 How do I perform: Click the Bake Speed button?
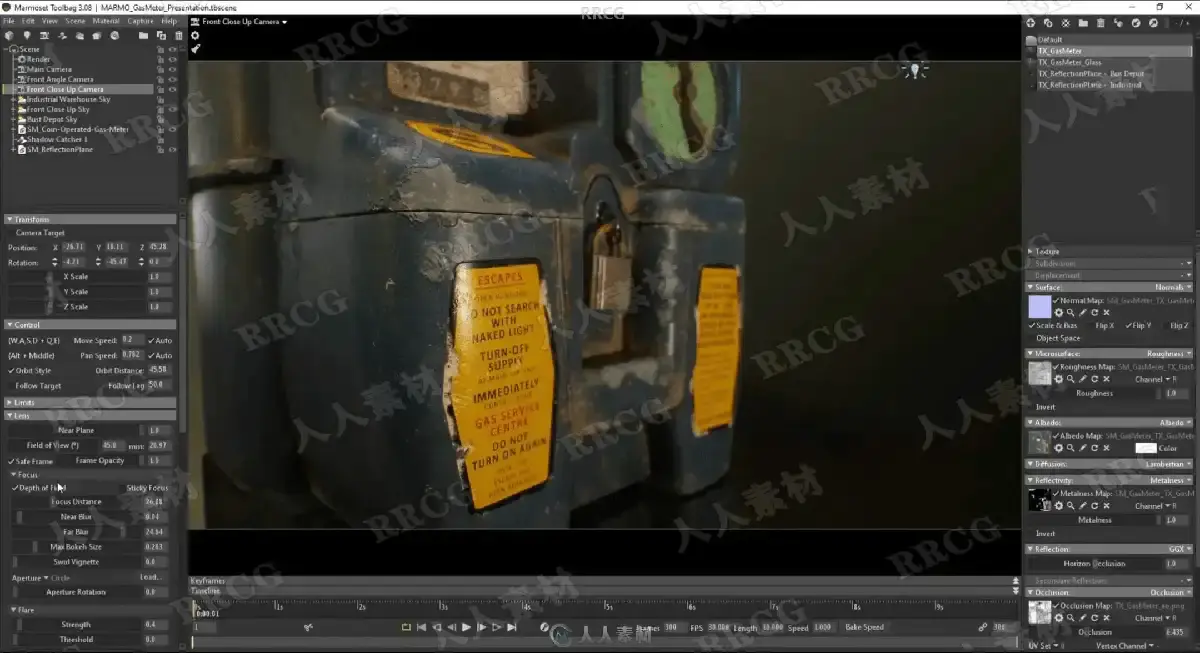[x=865, y=627]
